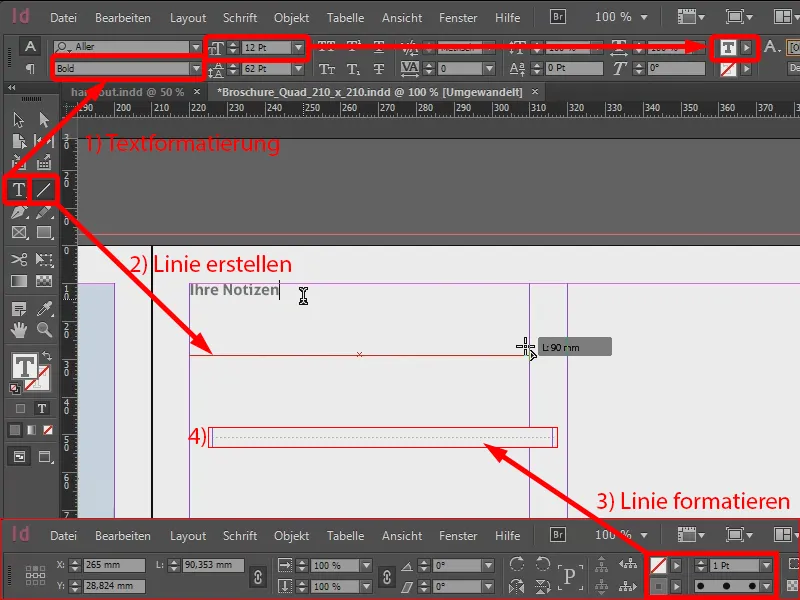Select the Scissors tool
The image size is (800, 600).
point(18,259)
